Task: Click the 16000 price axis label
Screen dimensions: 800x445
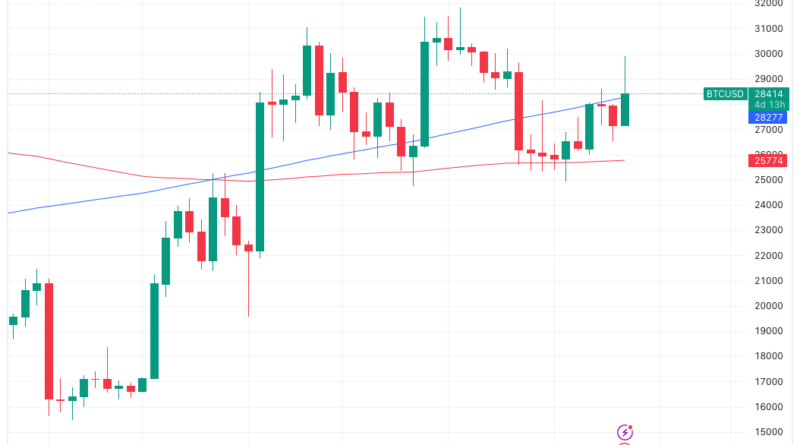Action: [769, 407]
